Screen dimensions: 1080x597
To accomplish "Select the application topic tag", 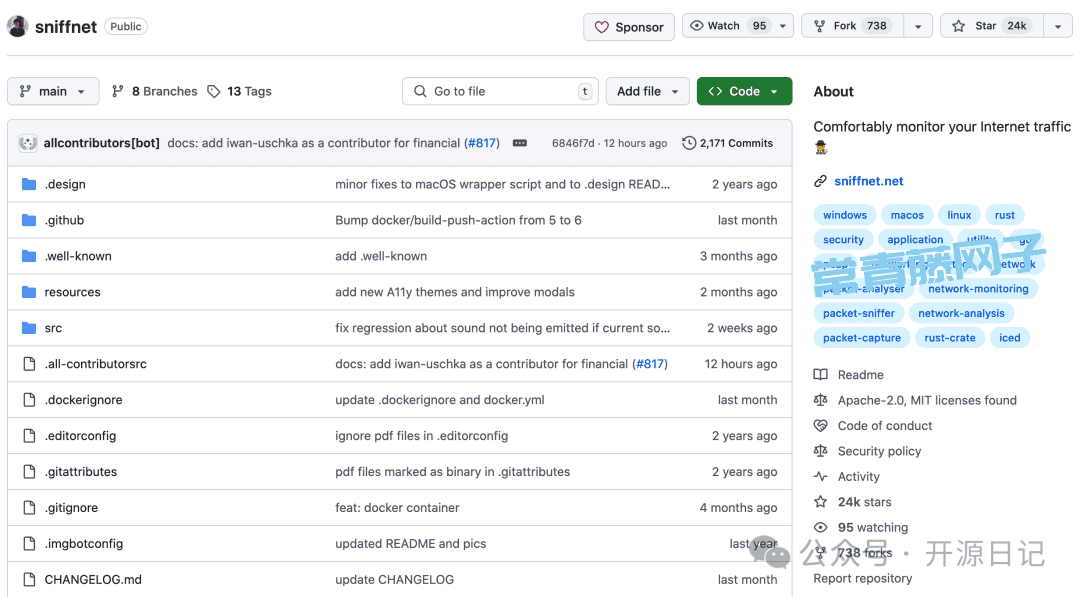I will coord(915,240).
